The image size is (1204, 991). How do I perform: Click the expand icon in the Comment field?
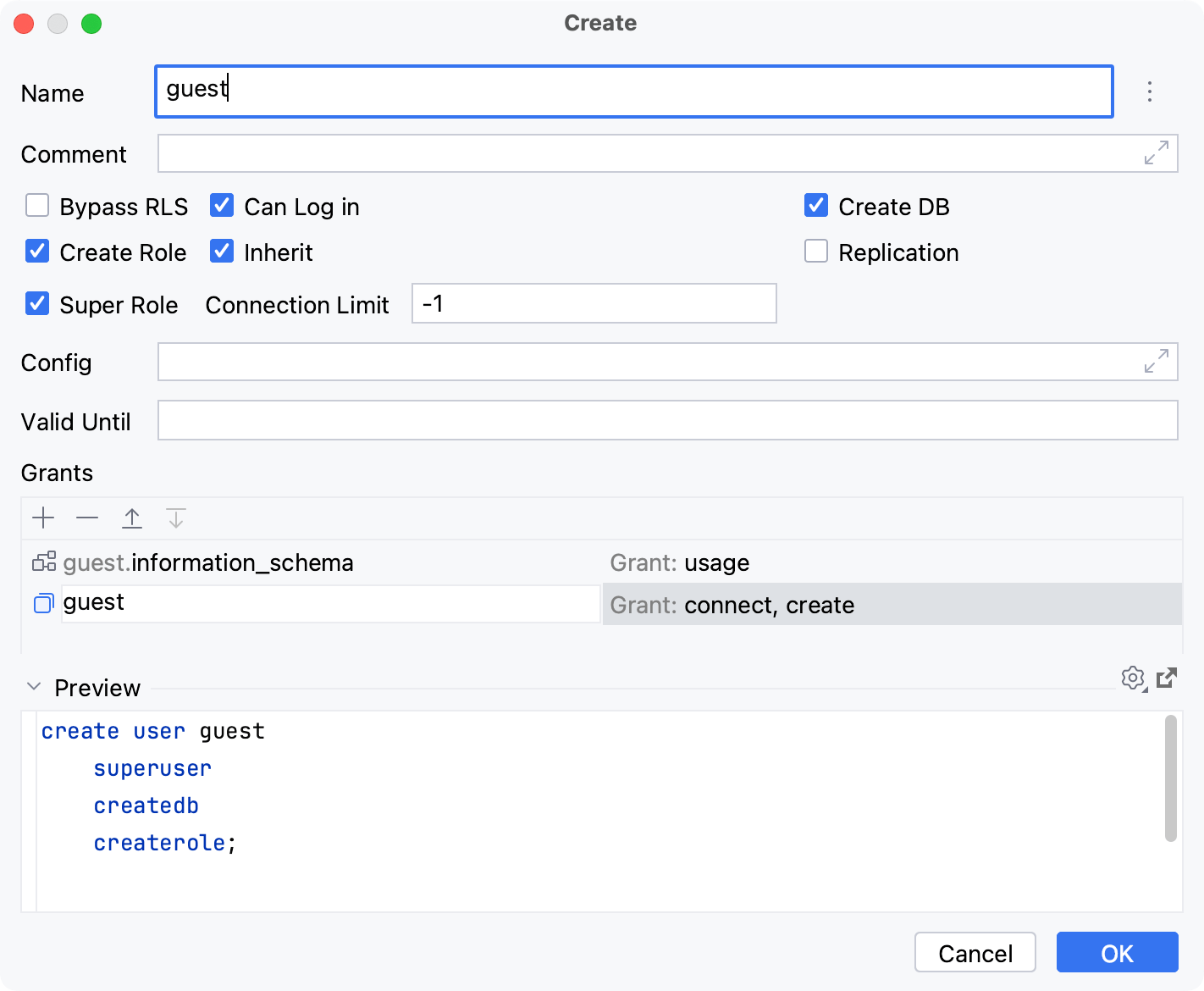tap(1155, 153)
